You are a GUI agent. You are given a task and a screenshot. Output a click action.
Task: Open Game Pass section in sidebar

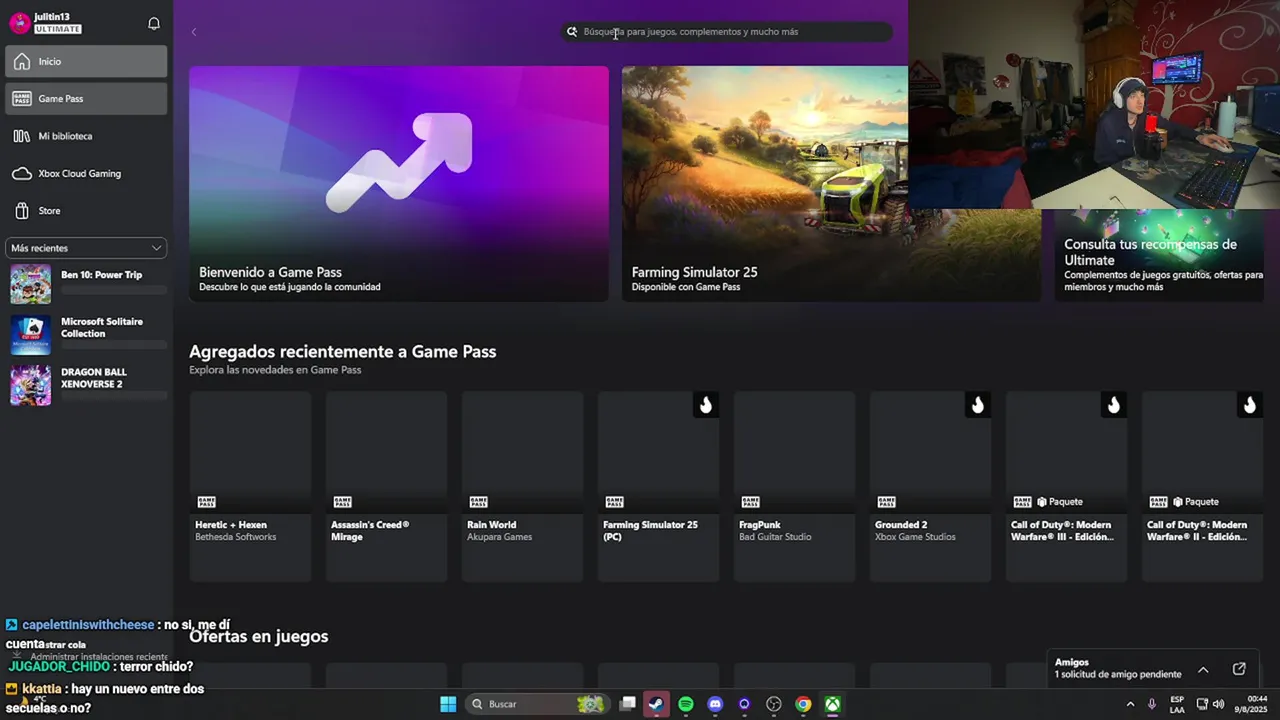pyautogui.click(x=87, y=99)
